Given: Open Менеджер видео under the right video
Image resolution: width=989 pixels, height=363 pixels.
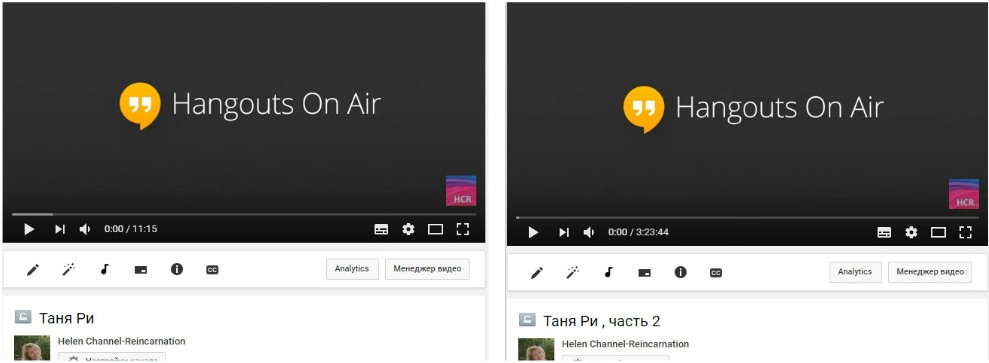Looking at the screenshot, I should pyautogui.click(x=930, y=272).
